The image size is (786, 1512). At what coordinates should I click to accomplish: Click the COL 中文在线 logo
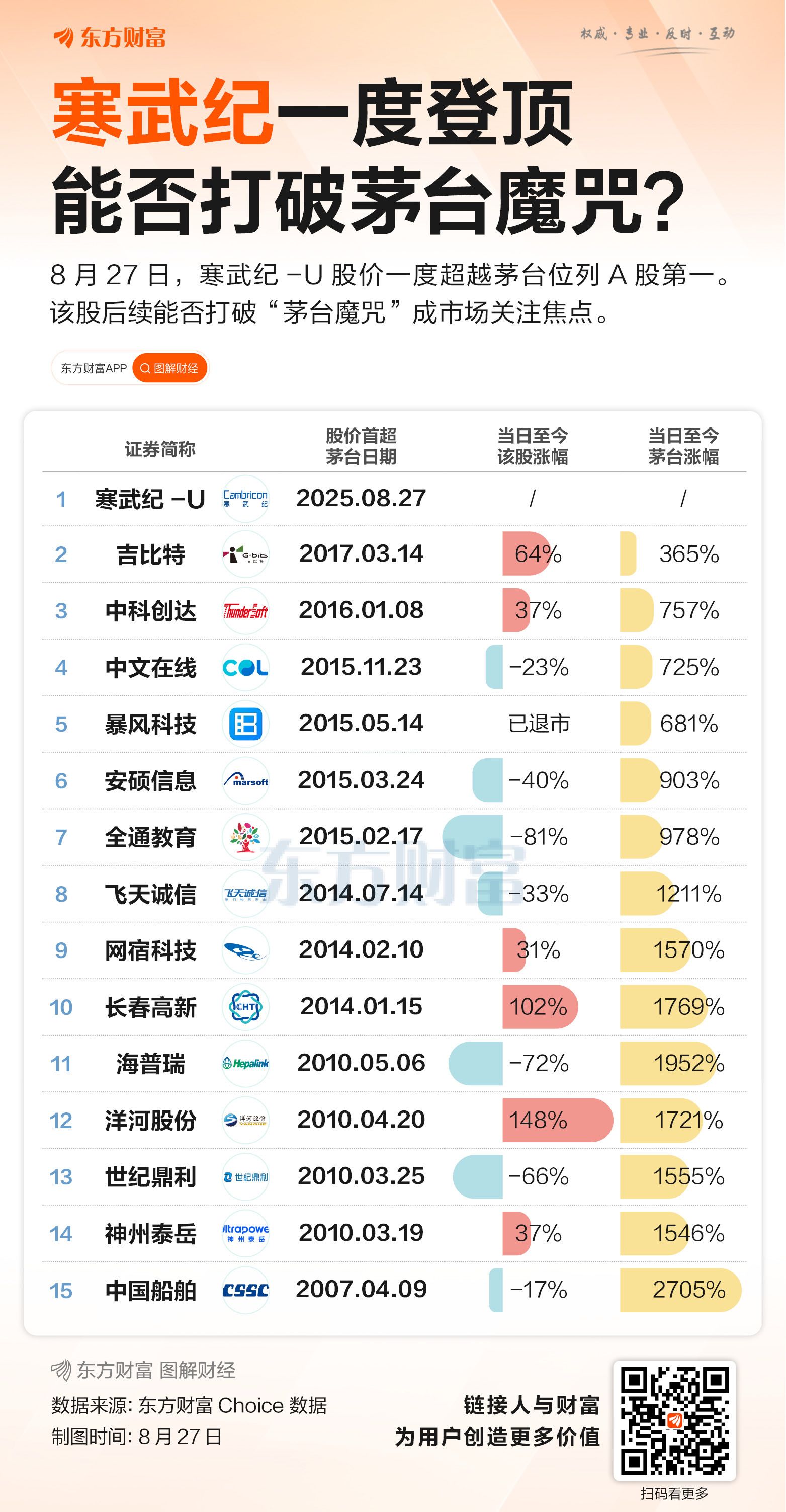(x=246, y=667)
